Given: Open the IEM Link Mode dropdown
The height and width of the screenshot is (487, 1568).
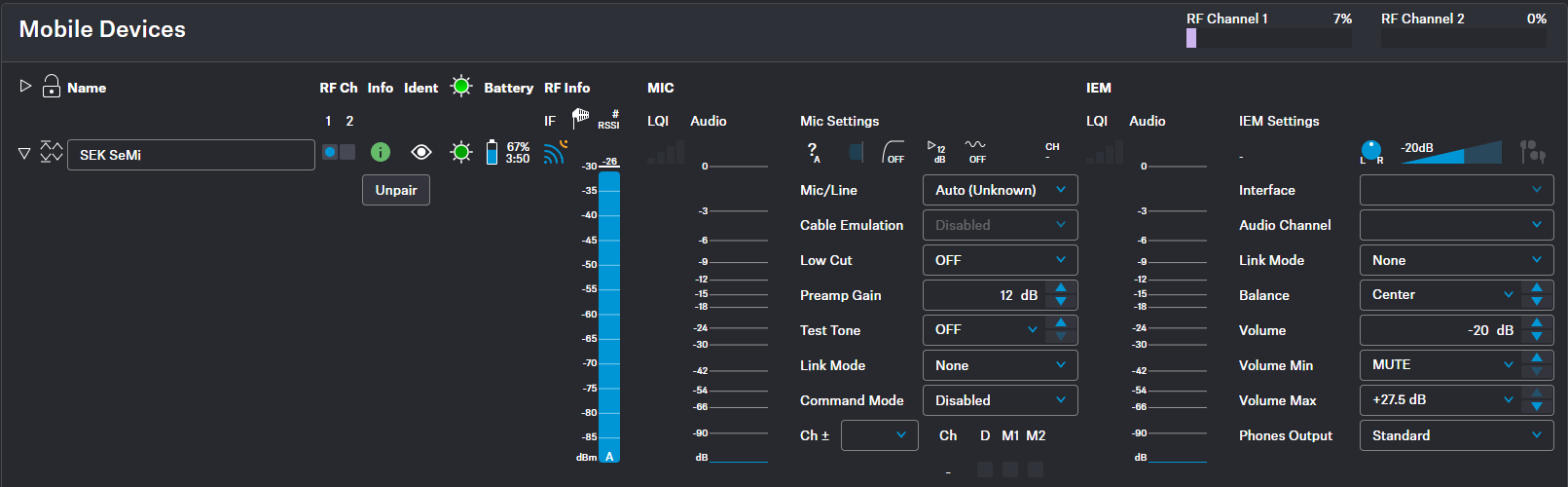Looking at the screenshot, I should tap(1456, 260).
